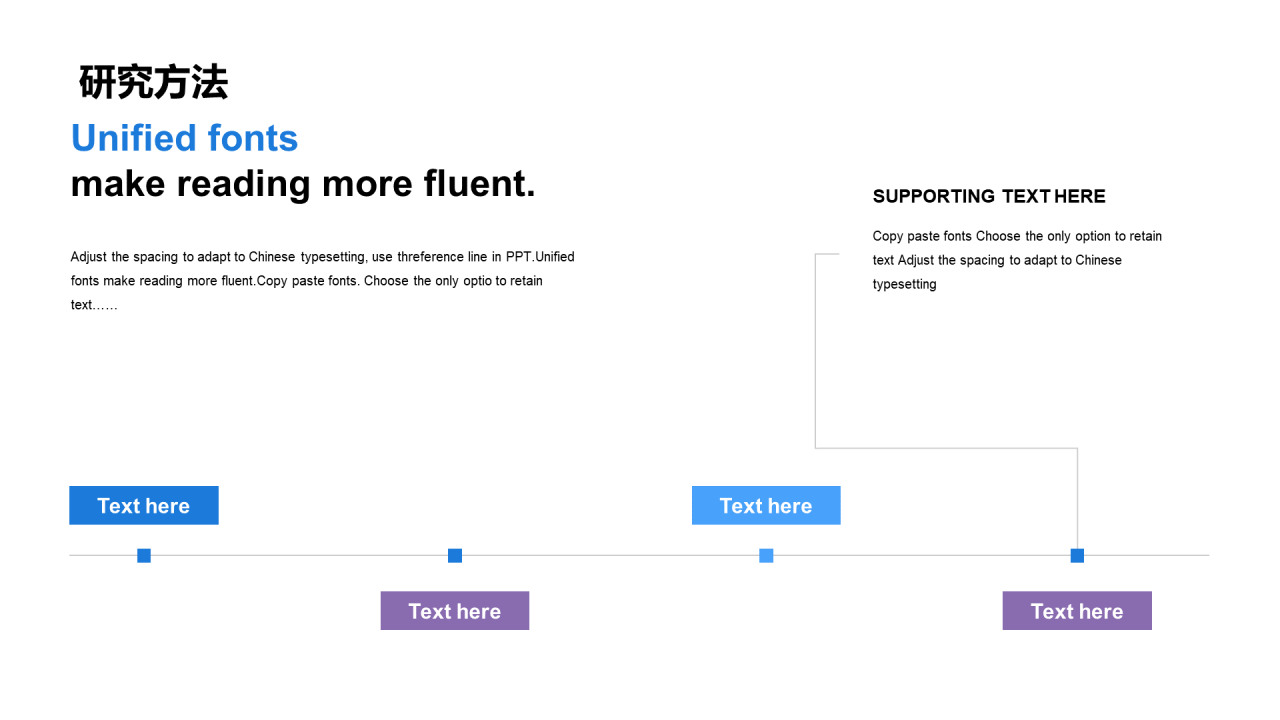Click the single word 'typesetting' under supporting text
Image resolution: width=1280 pixels, height=720 pixels.
point(904,285)
